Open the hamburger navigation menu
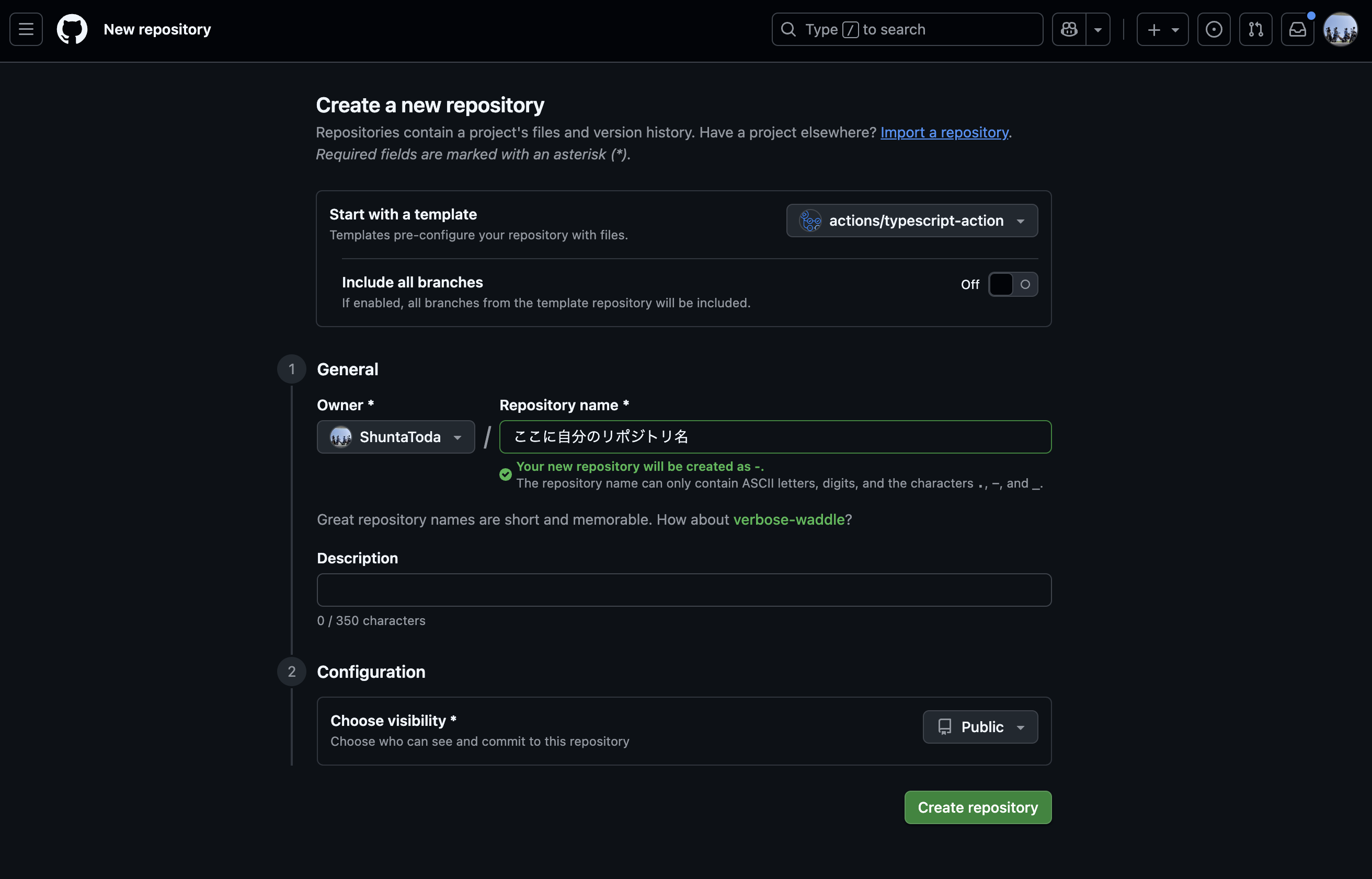 coord(26,29)
